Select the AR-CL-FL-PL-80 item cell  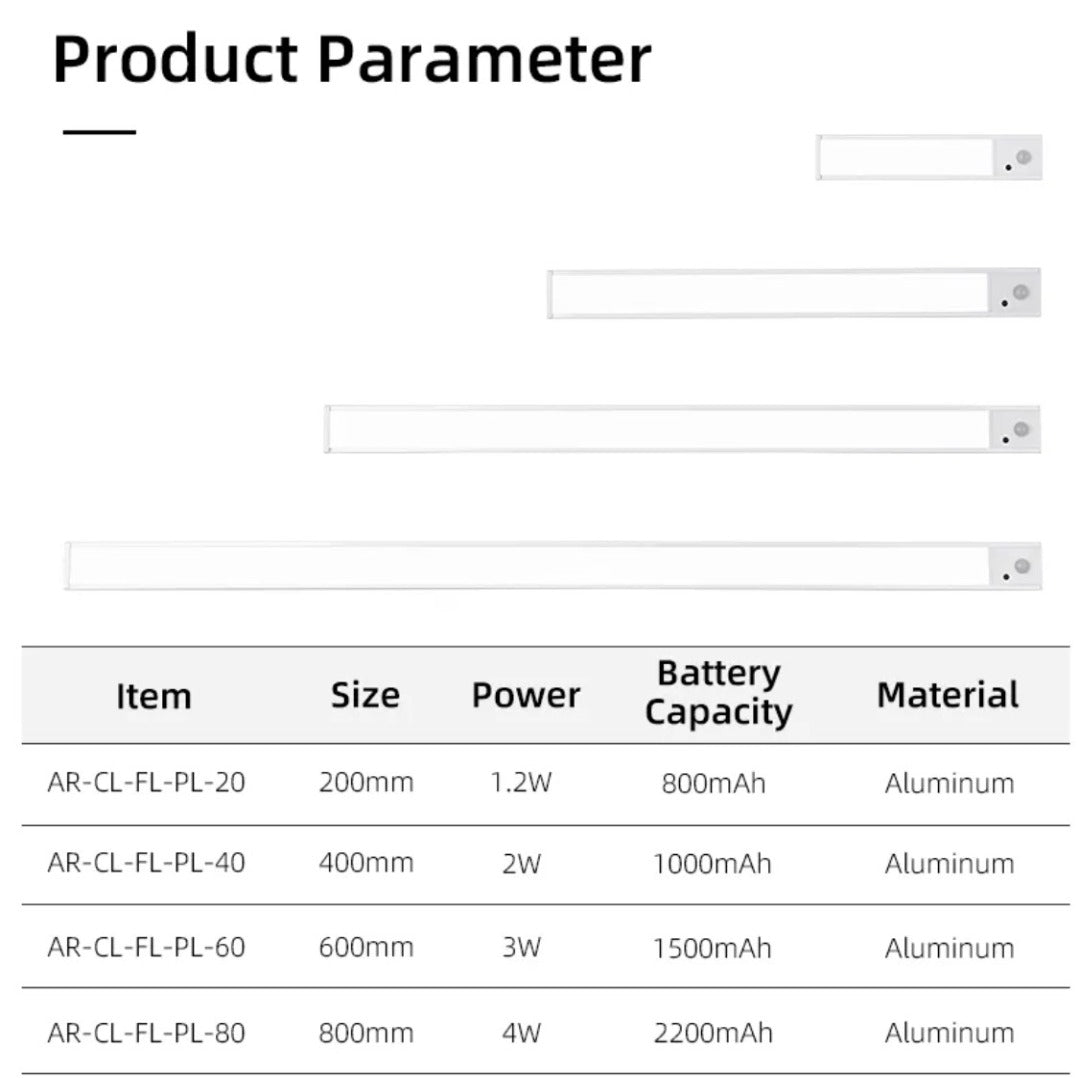(x=146, y=1033)
